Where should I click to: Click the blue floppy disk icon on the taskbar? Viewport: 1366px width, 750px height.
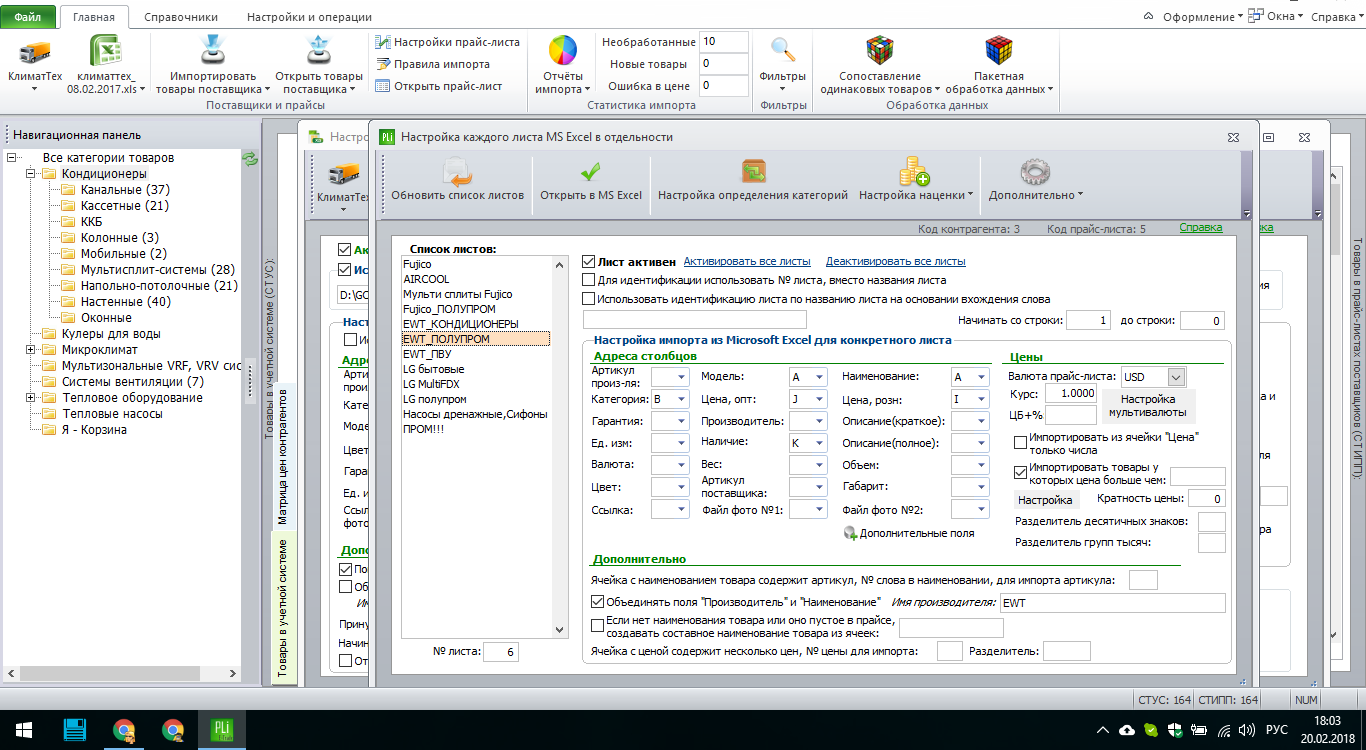click(x=73, y=729)
